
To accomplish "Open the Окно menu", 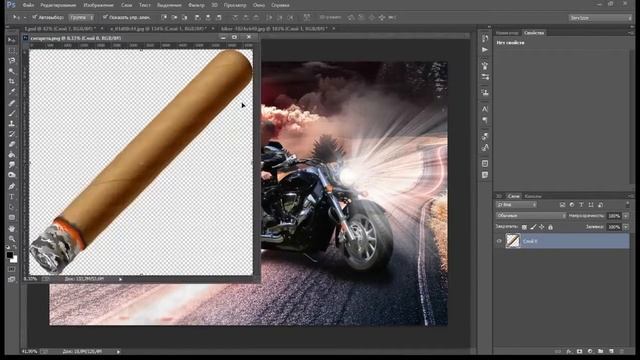I will 259,5.
